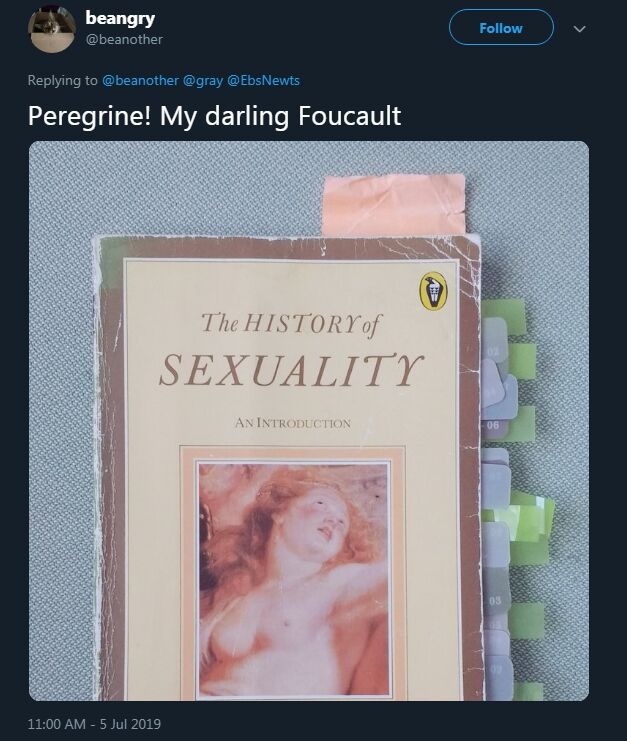The width and height of the screenshot is (627, 741).
Task: Click the @gray mention link
Action: 202,80
